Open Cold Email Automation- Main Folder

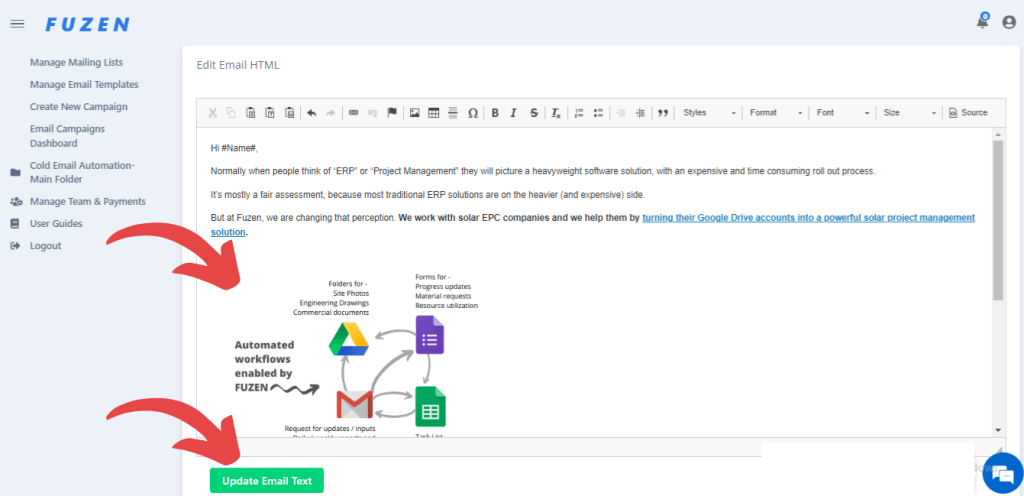pos(82,172)
